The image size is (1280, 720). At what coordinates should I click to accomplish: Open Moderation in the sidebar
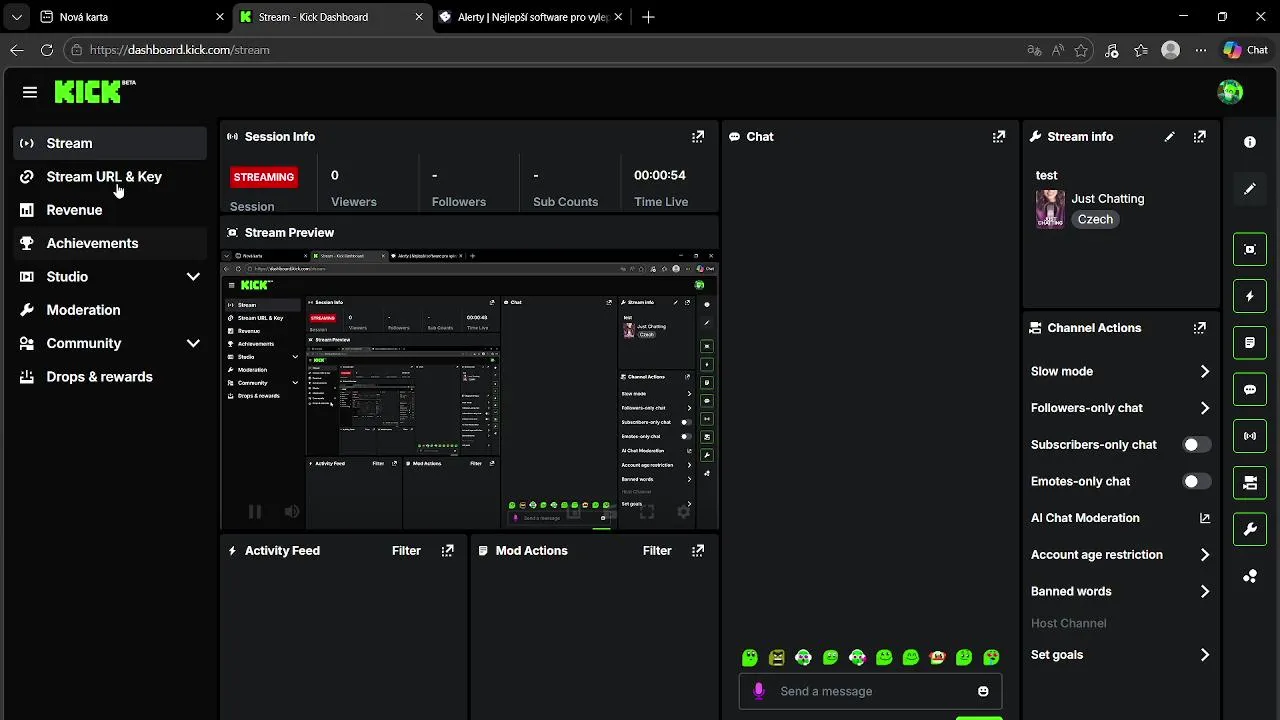110,310
